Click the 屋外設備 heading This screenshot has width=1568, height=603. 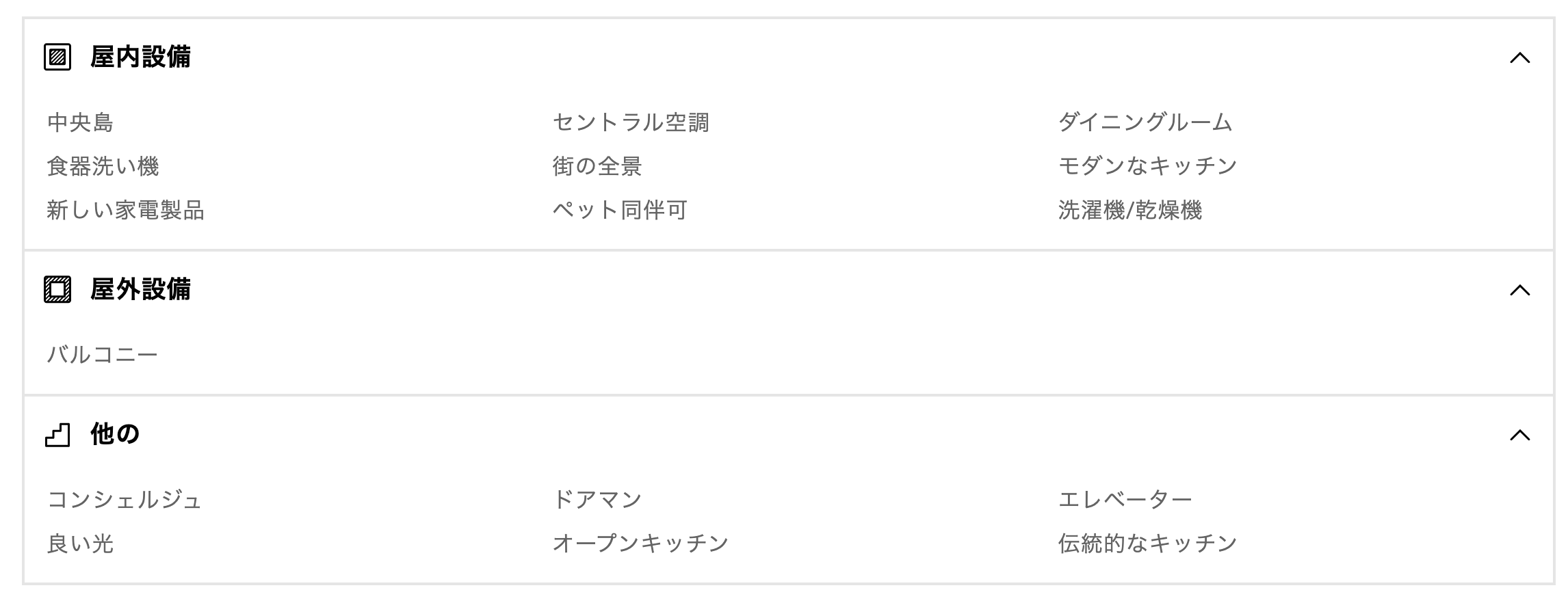pyautogui.click(x=140, y=290)
